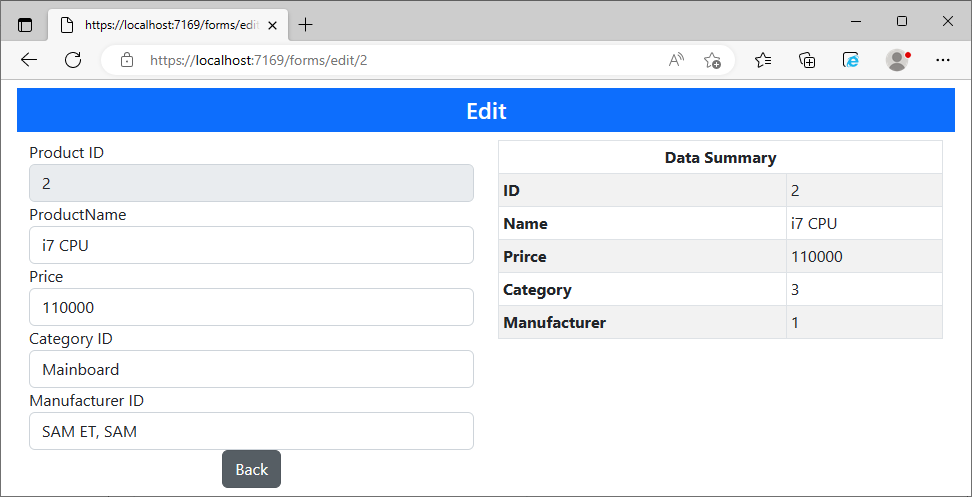Click the disabled Product ID field
Viewport: 972px width, 497px height.
252,183
